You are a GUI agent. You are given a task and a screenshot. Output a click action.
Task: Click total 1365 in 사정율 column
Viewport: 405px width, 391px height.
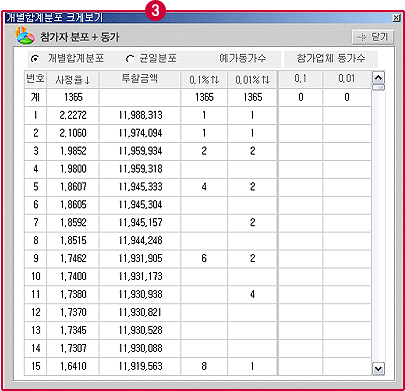coord(73,97)
